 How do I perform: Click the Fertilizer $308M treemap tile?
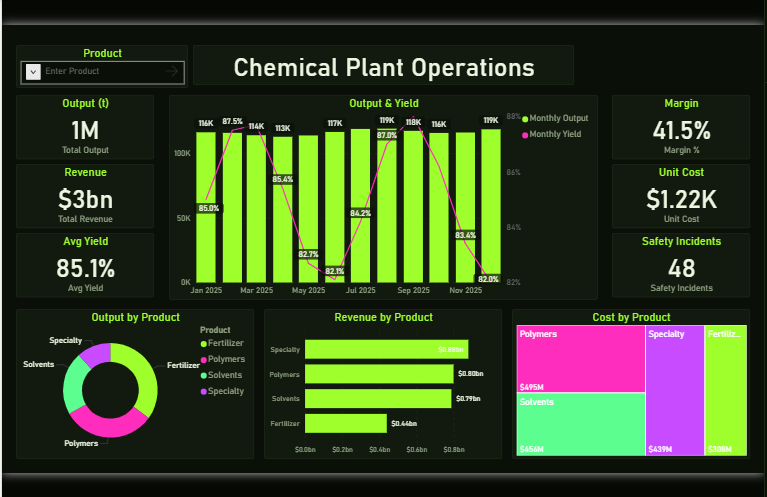click(x=726, y=390)
